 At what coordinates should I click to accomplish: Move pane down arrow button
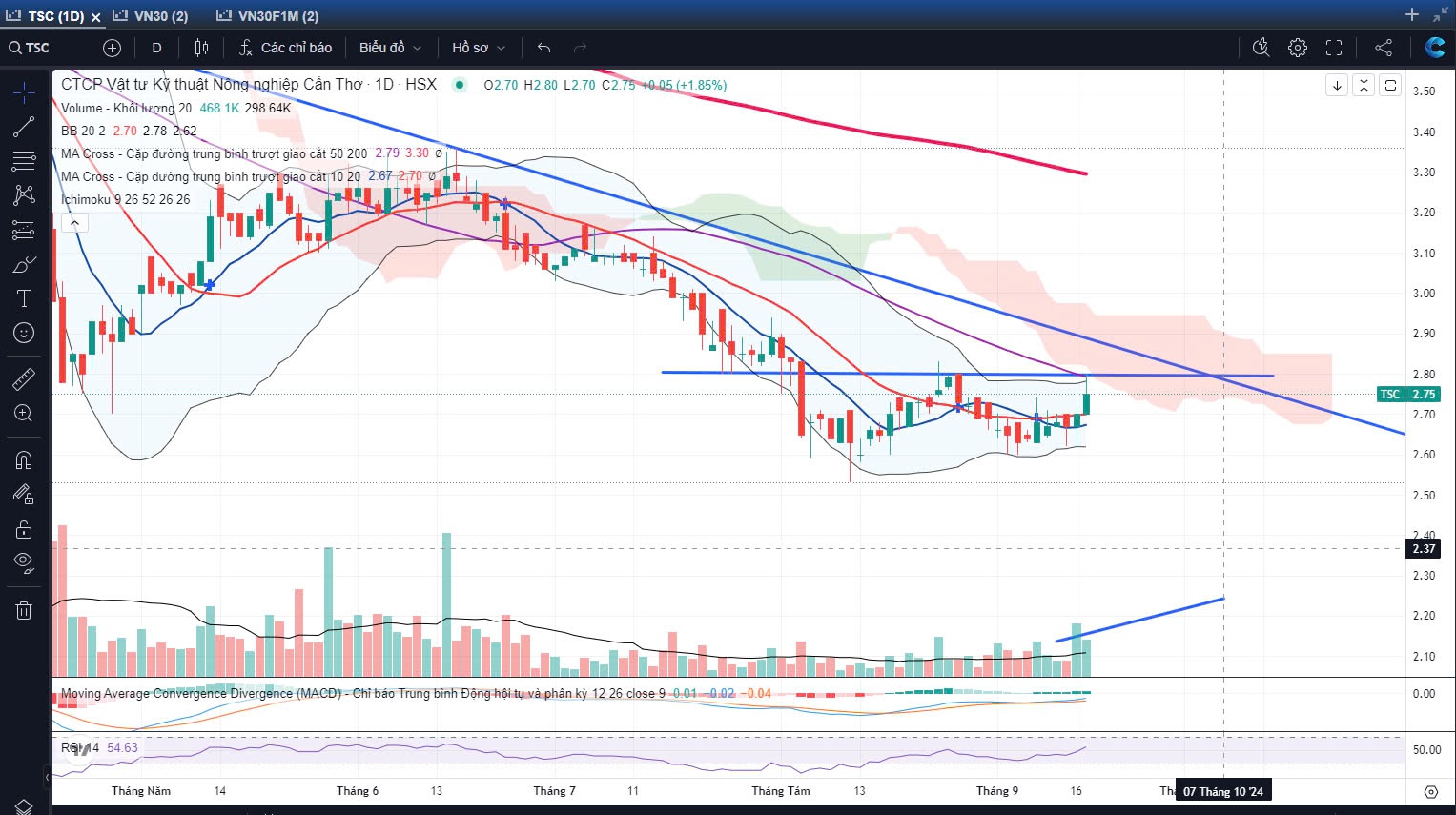[1337, 86]
